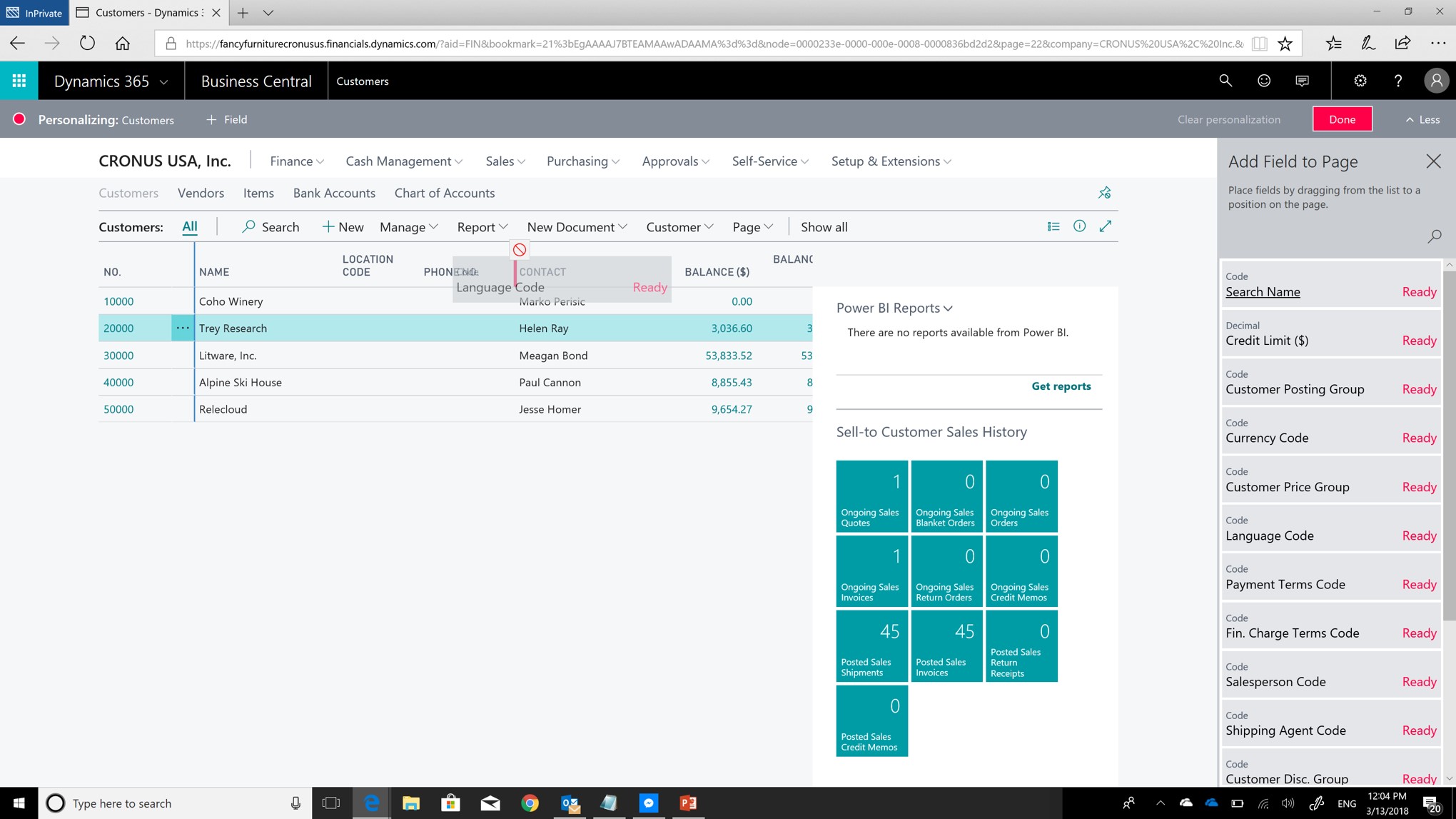Open the Ongoing Sales Quotes tile
1456x819 pixels.
[871, 496]
